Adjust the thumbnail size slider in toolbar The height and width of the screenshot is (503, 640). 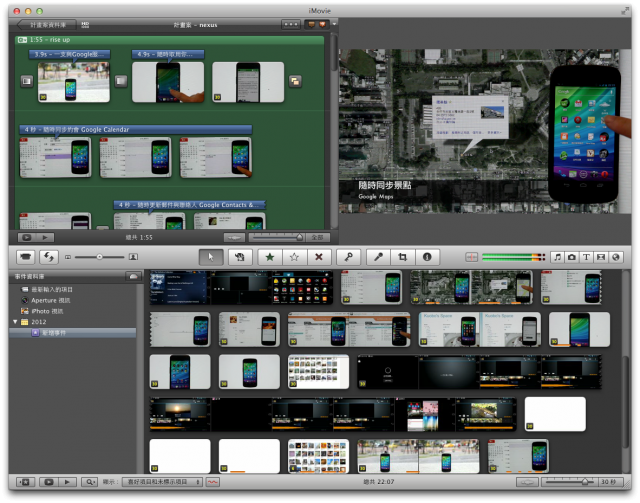pos(100,257)
